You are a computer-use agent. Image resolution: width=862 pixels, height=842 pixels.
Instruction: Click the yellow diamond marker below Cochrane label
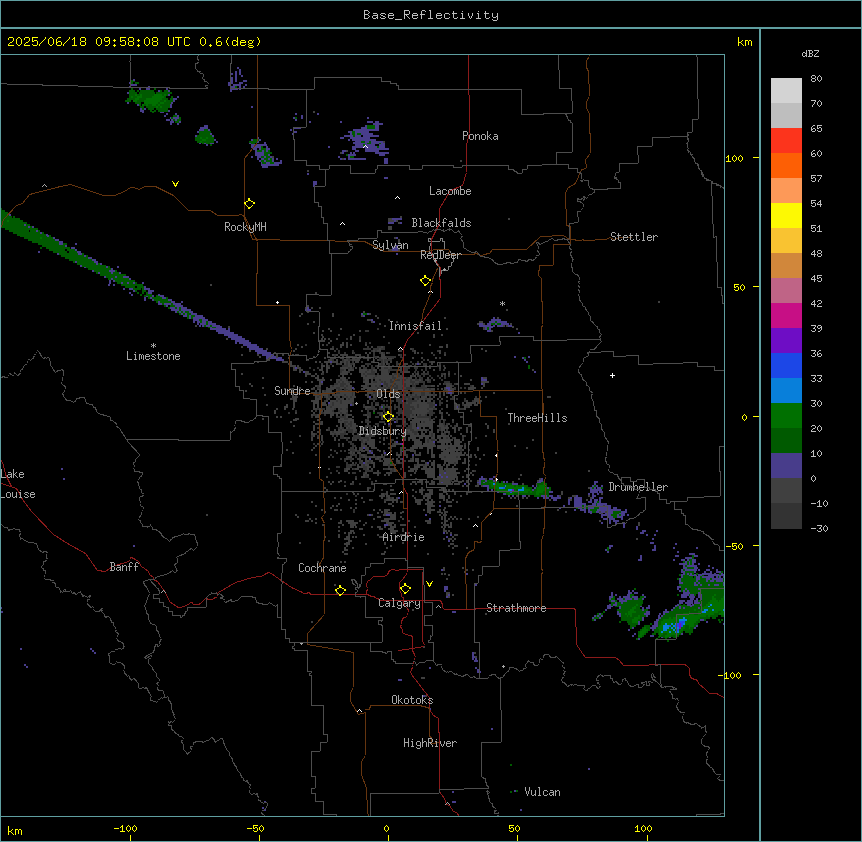tap(340, 590)
